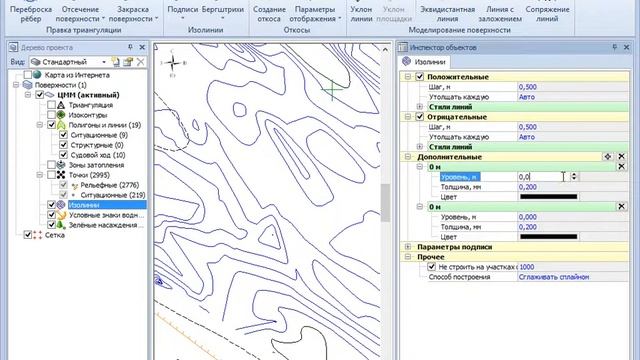Toggle Не строить на участках checkbox
Image resolution: width=640 pixels, height=360 pixels.
431,267
